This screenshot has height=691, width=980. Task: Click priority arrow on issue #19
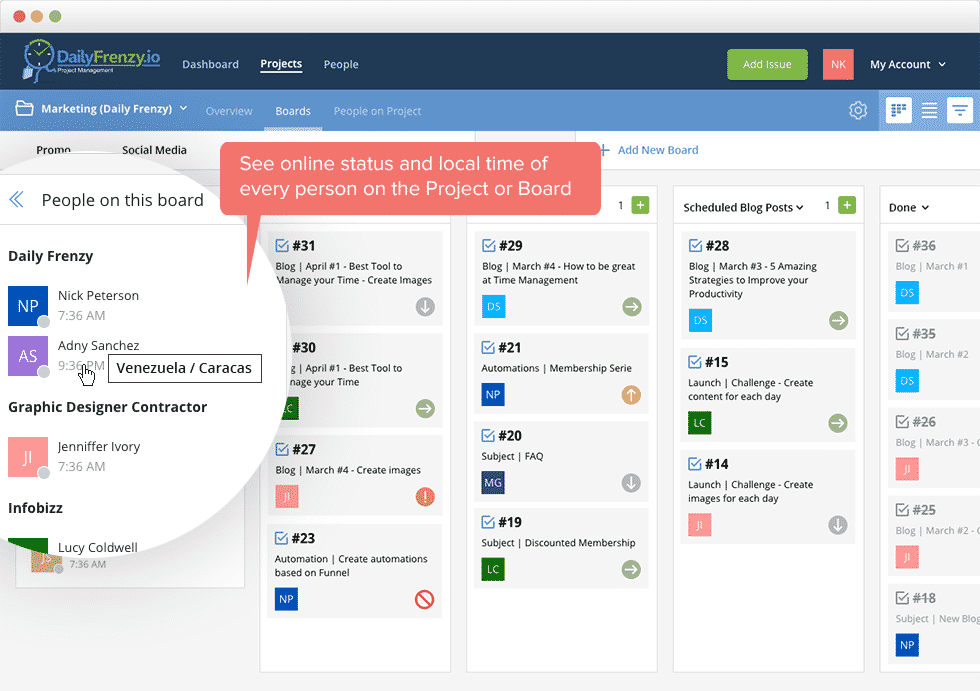pyautogui.click(x=631, y=569)
